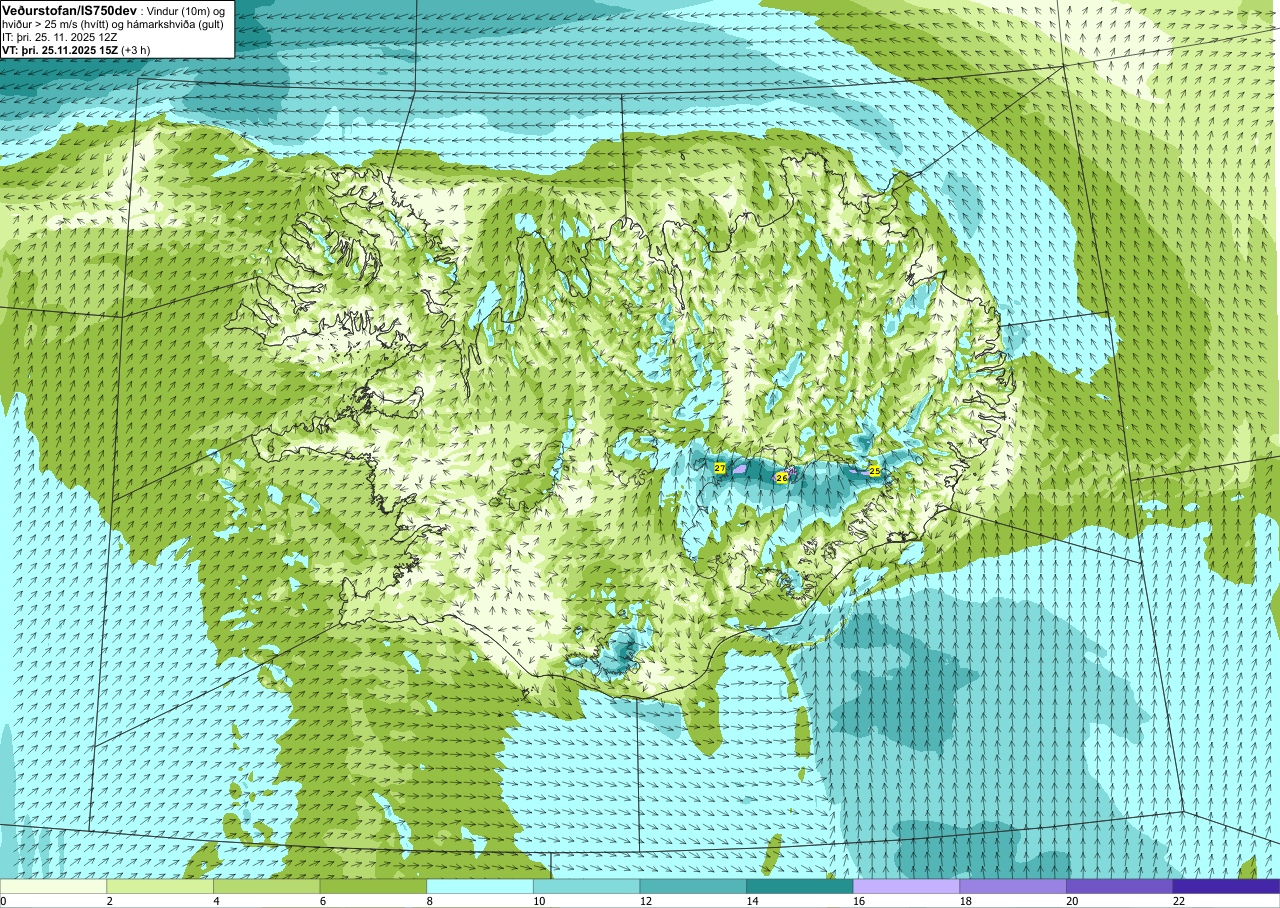1280x908 pixels.
Task: Click the scale label '8'
Action: point(429,901)
